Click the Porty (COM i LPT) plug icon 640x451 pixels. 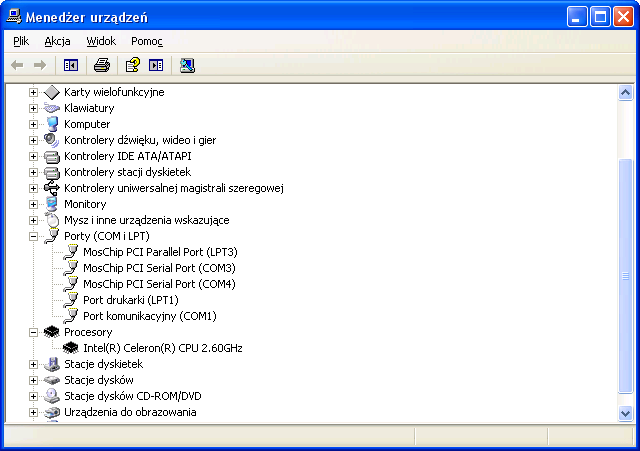(x=51, y=236)
